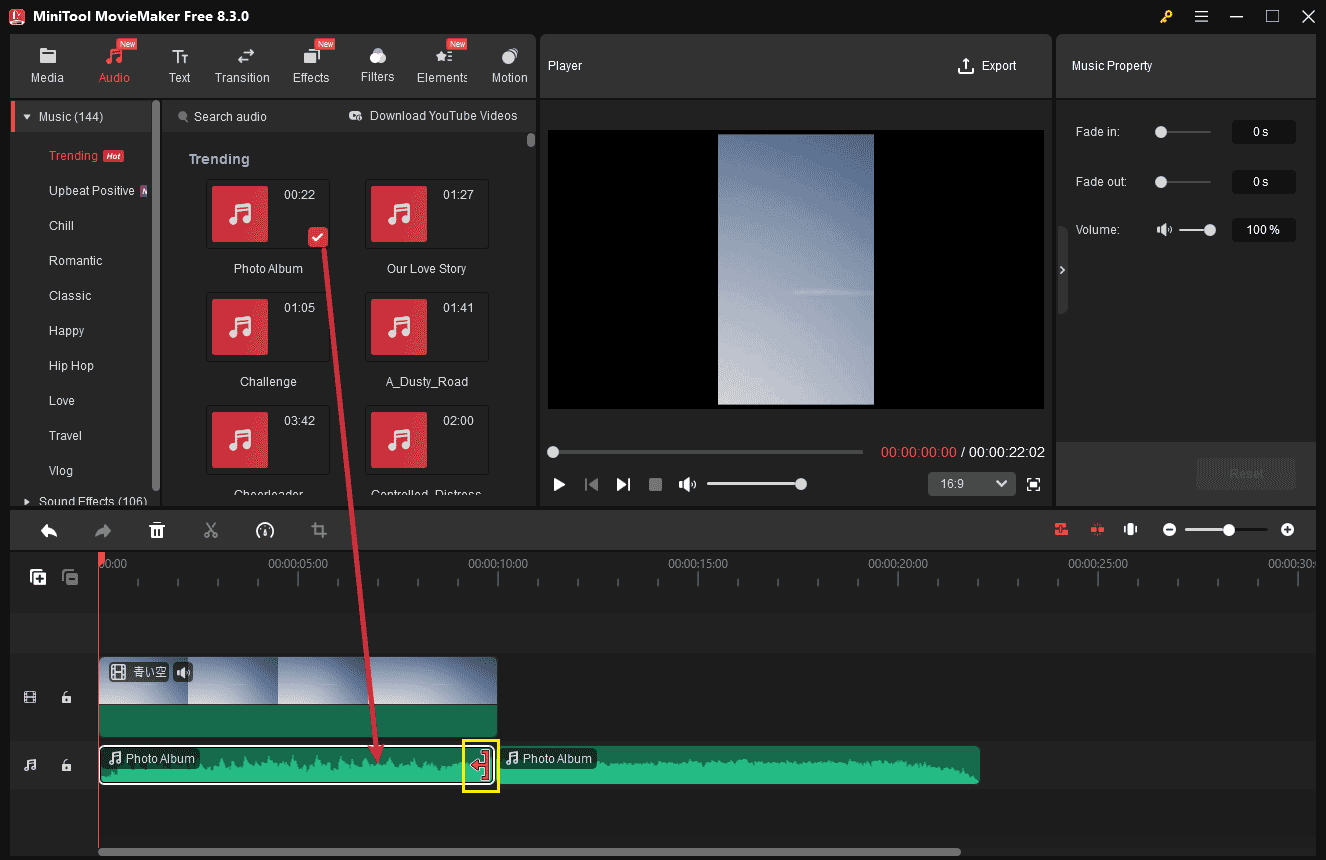This screenshot has width=1326, height=860.
Task: Play the video in the player
Action: (x=559, y=485)
